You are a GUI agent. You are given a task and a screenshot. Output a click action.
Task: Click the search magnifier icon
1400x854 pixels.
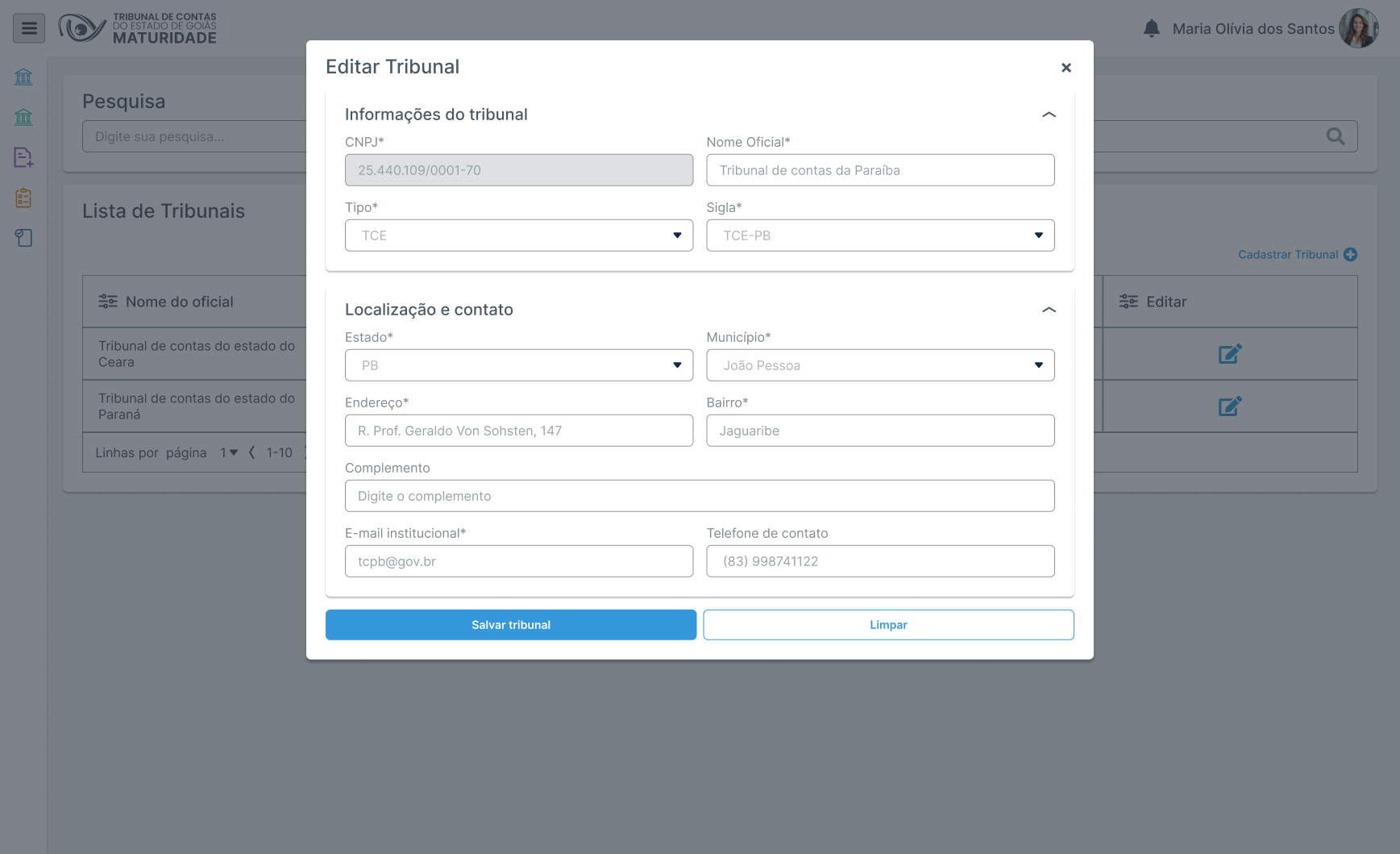pyautogui.click(x=1336, y=136)
